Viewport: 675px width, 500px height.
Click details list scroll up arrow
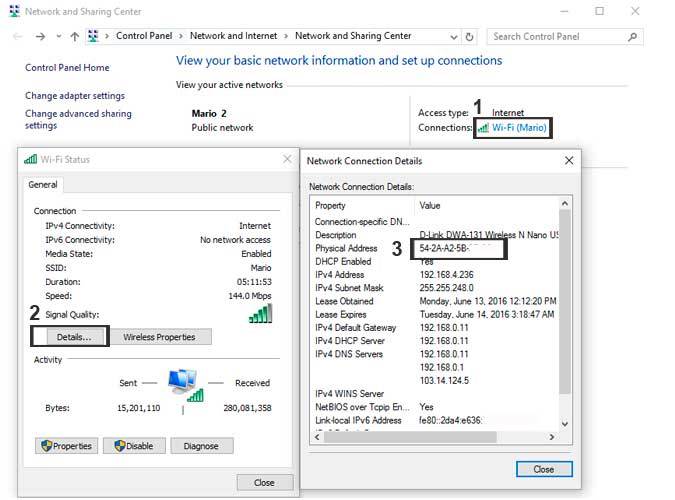point(565,203)
